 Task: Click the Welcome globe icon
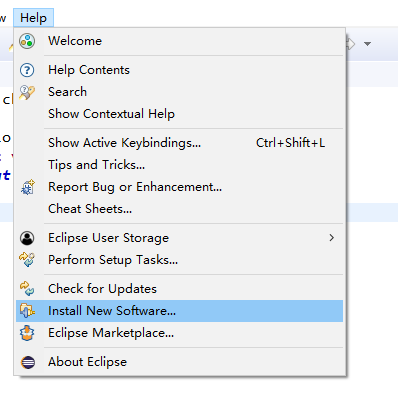pos(27,41)
